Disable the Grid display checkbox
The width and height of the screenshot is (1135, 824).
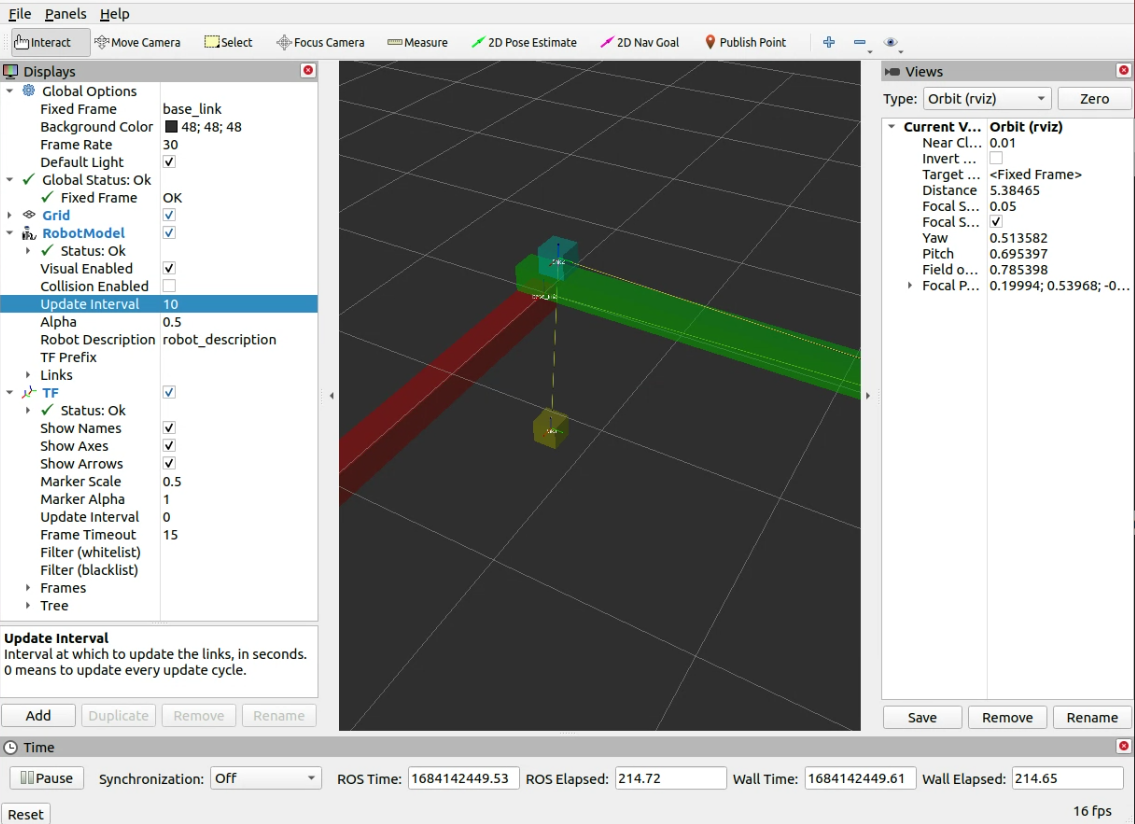[x=169, y=215]
